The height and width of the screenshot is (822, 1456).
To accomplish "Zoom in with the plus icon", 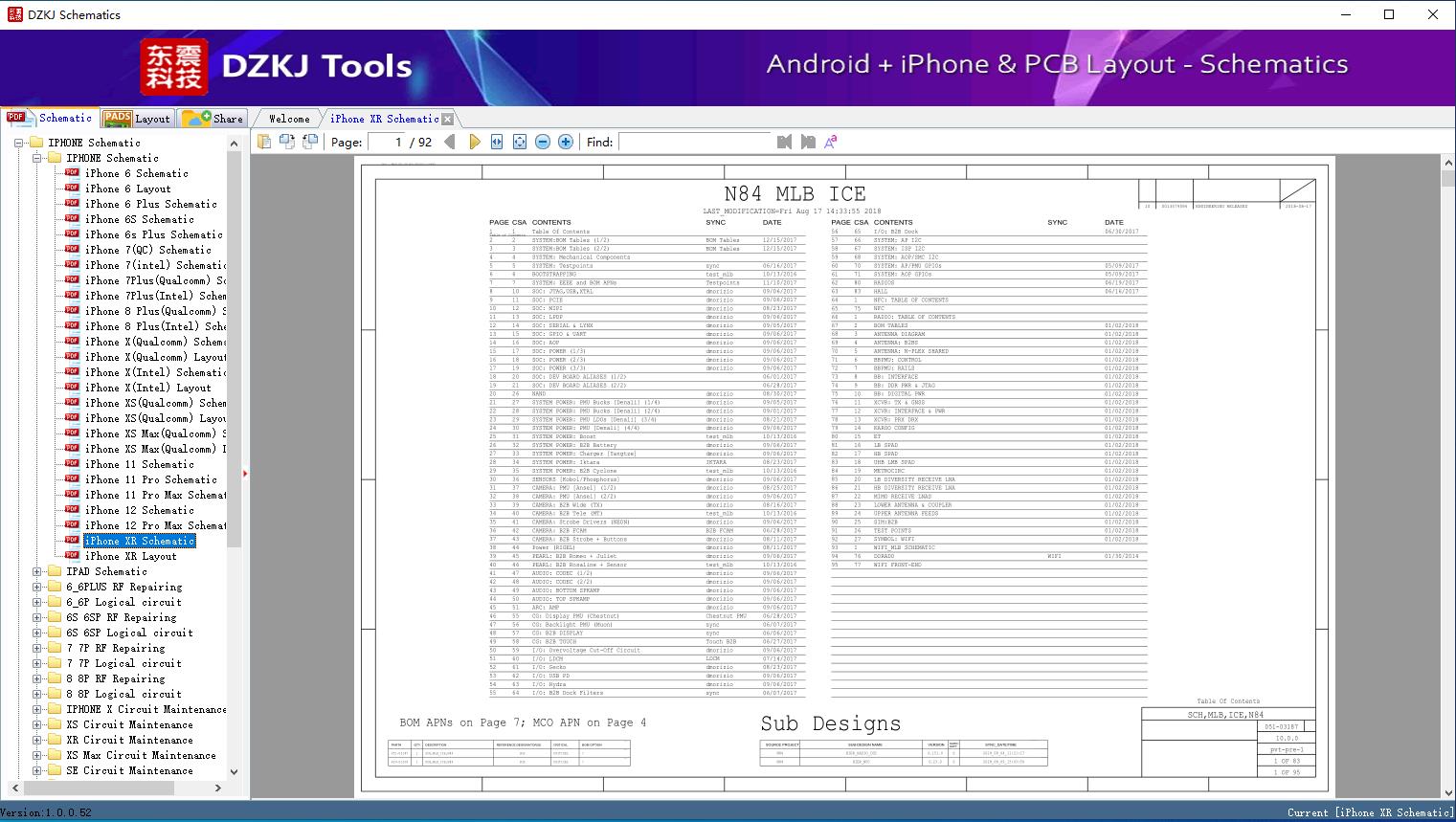I will pyautogui.click(x=566, y=142).
